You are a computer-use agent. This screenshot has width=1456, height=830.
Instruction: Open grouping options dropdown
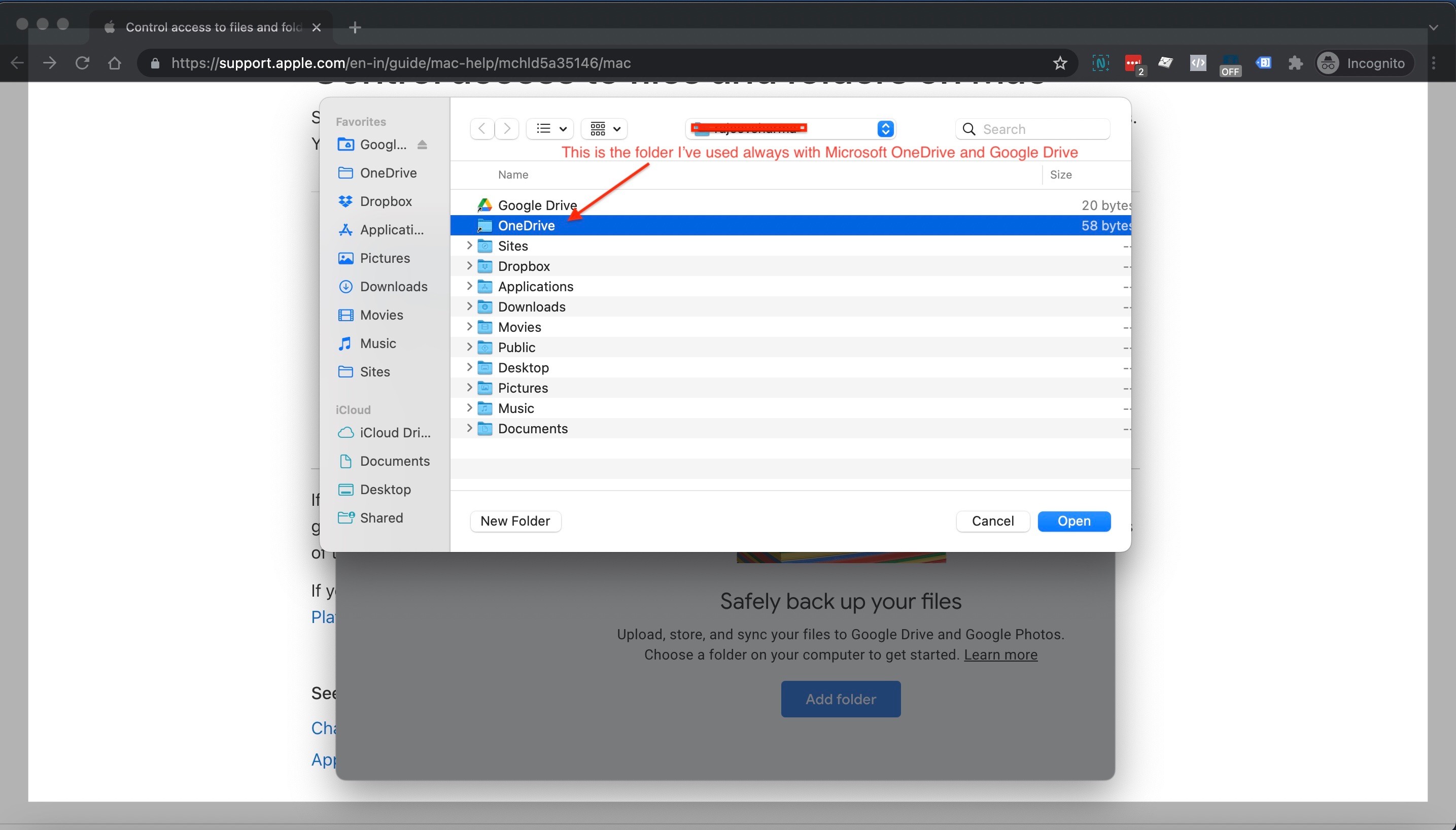pos(605,129)
